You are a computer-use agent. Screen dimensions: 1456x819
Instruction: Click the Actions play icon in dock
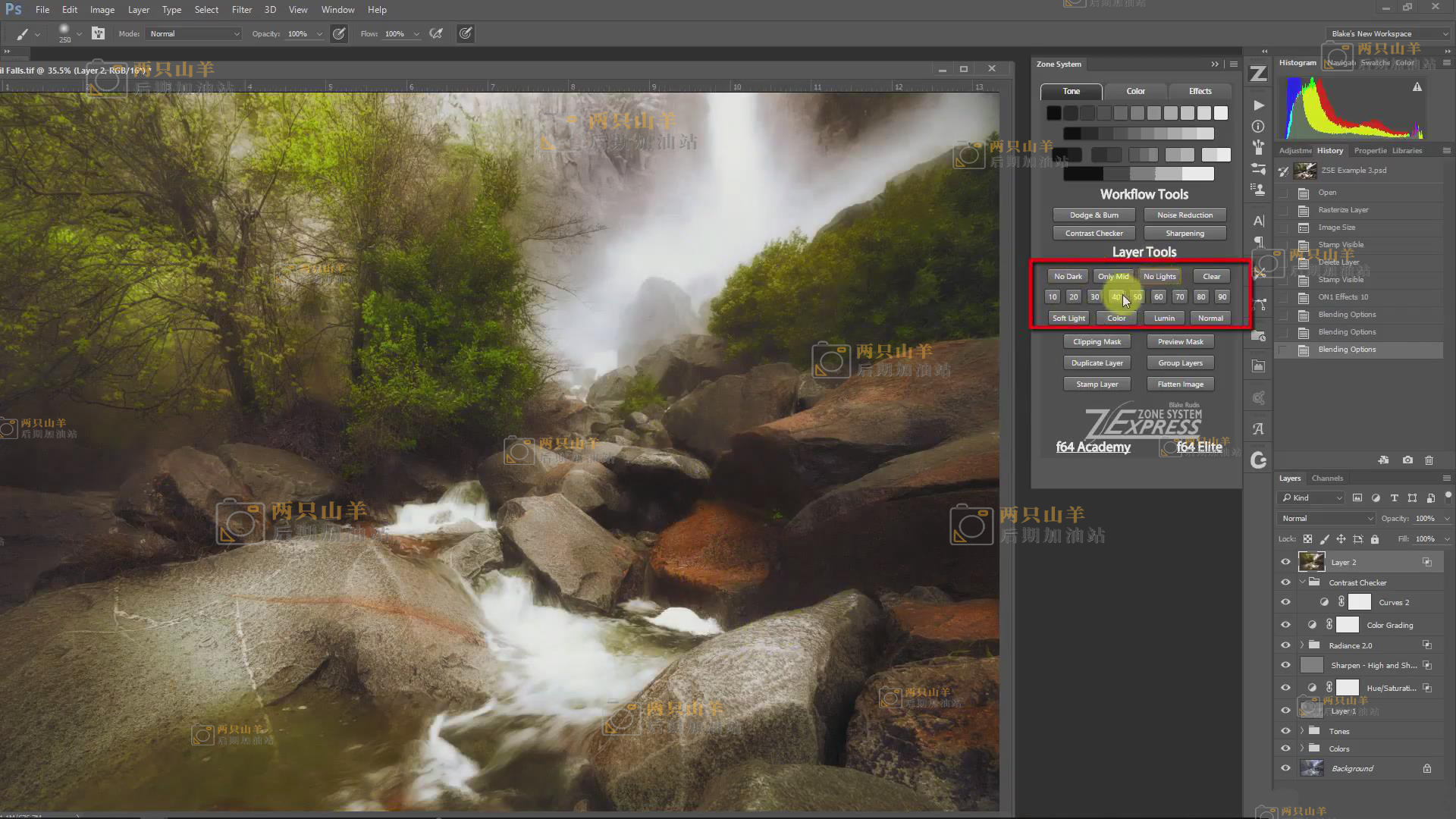[x=1259, y=105]
